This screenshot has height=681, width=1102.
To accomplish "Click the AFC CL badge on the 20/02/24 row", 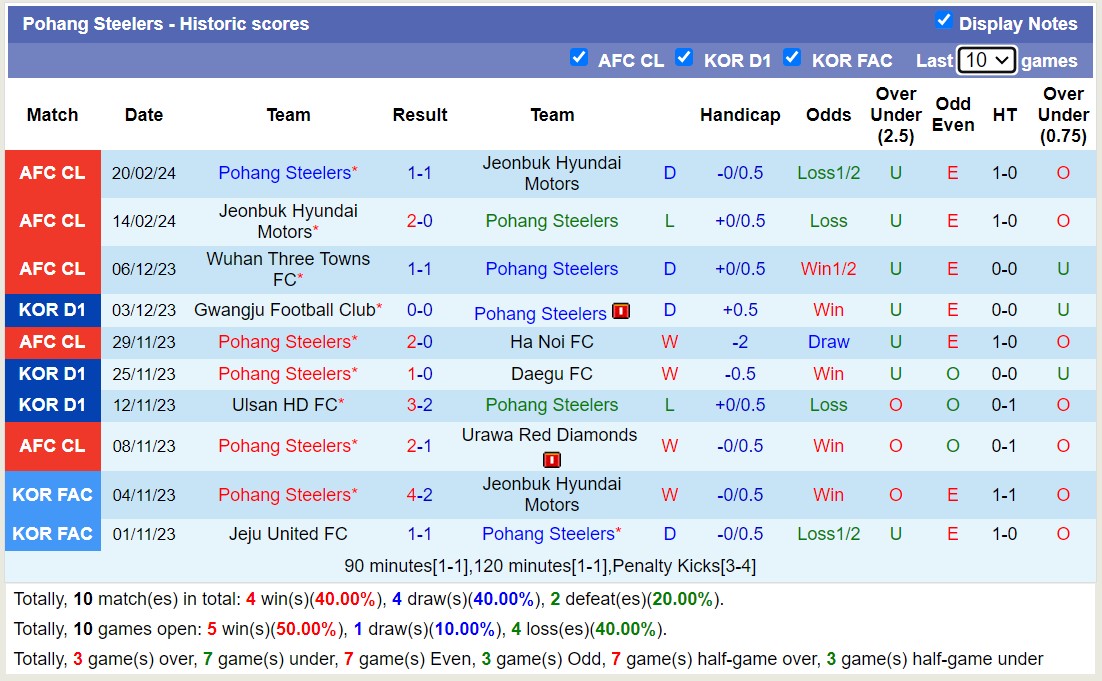I will pos(52,172).
